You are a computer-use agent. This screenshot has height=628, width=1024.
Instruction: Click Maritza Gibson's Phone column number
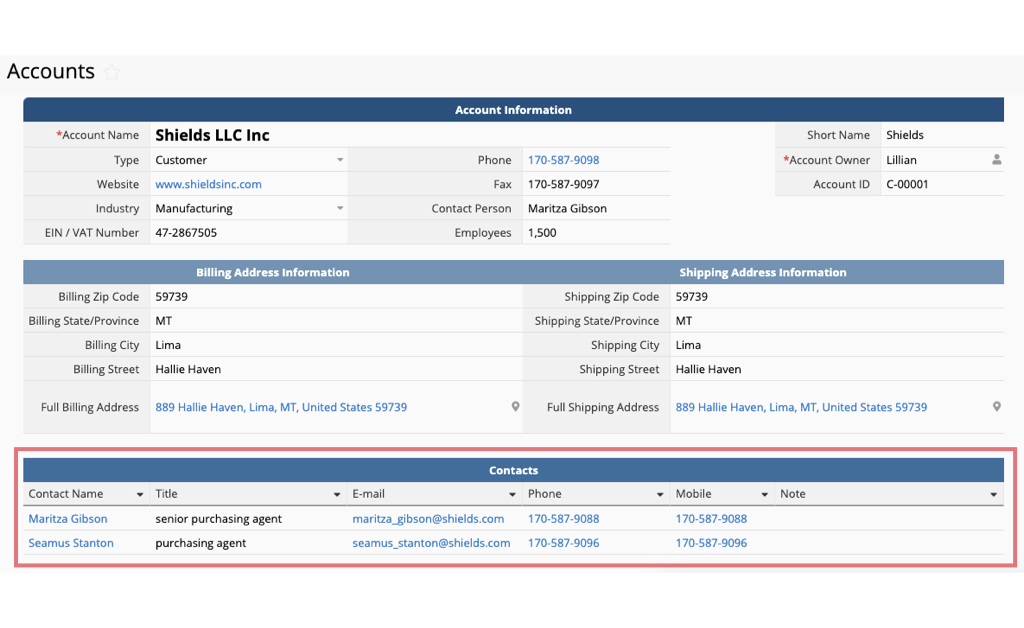pyautogui.click(x=563, y=519)
